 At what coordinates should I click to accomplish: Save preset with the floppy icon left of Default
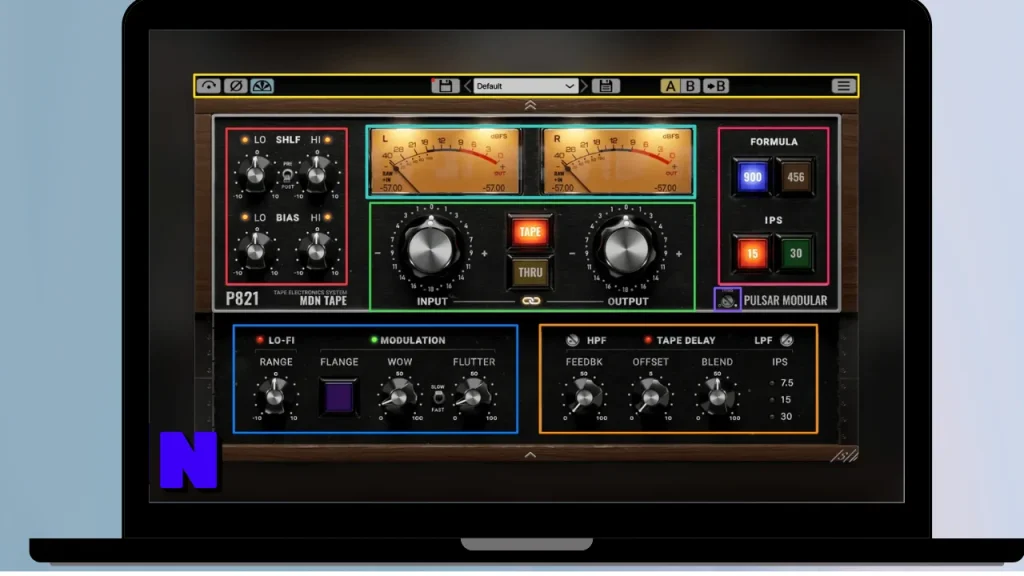tap(445, 86)
